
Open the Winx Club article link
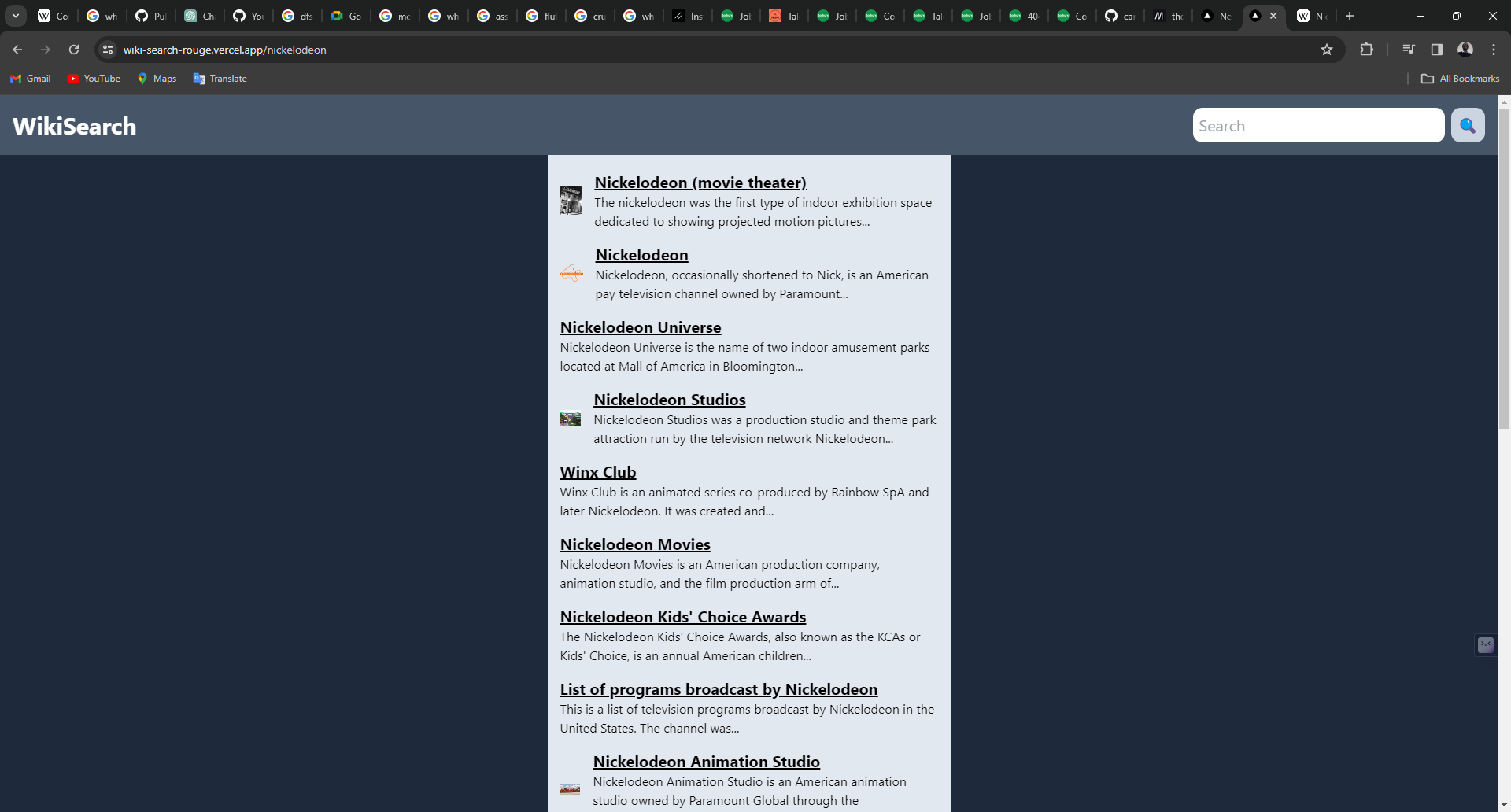598,472
